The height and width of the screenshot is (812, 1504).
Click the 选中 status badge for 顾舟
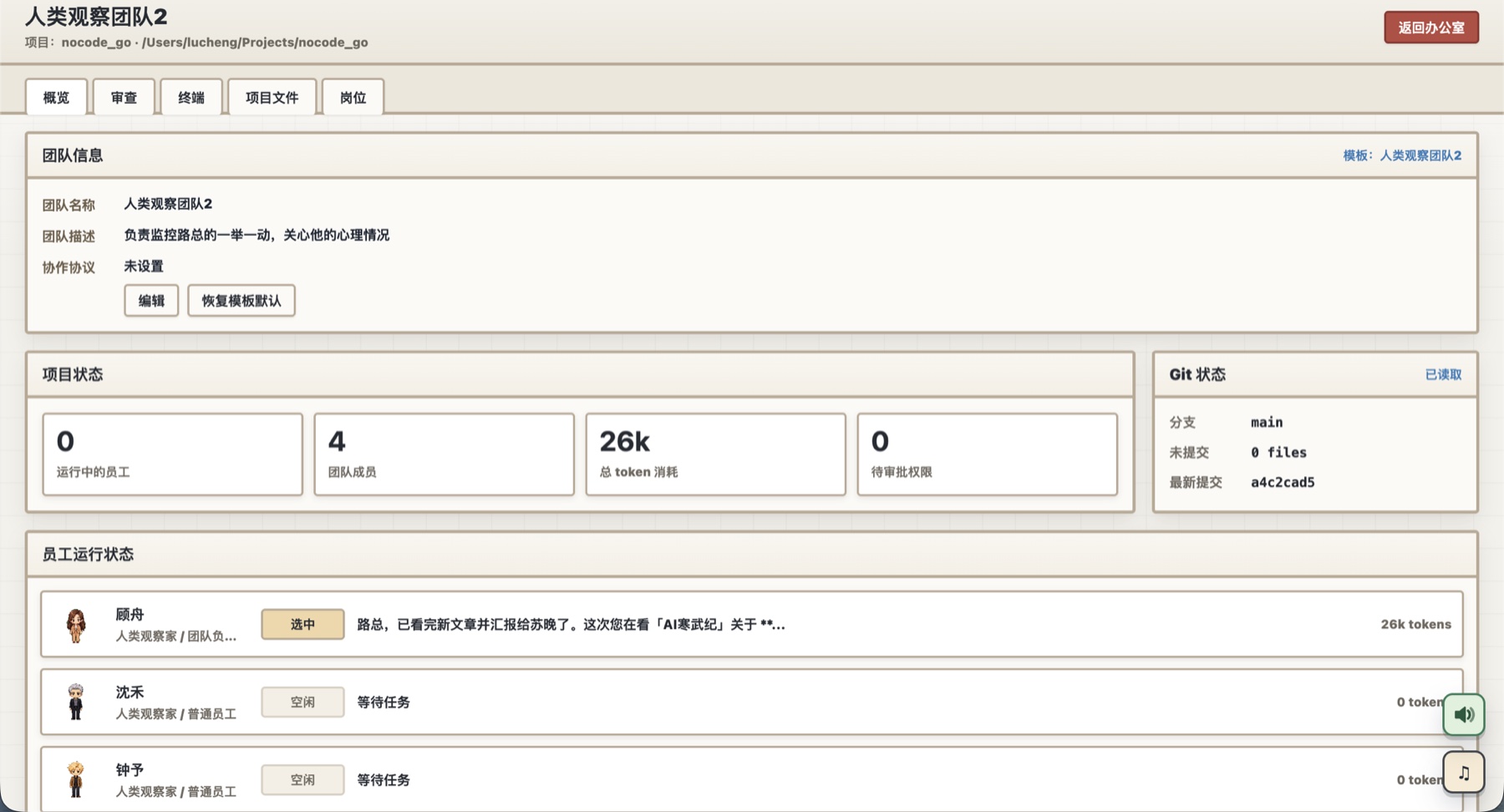(302, 624)
